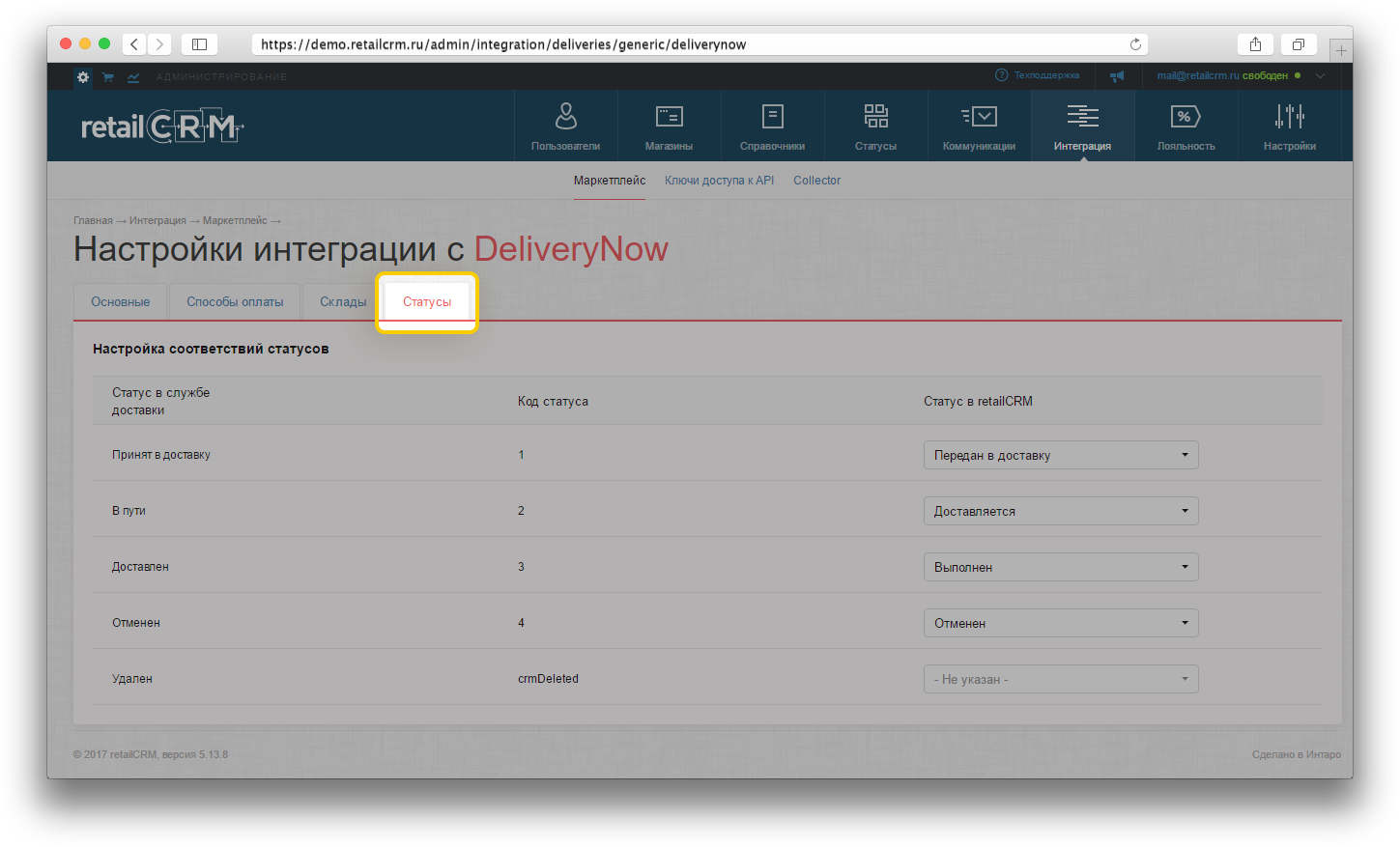Open the Ключи доступа к API link
The width and height of the screenshot is (1400, 847).
point(719,181)
